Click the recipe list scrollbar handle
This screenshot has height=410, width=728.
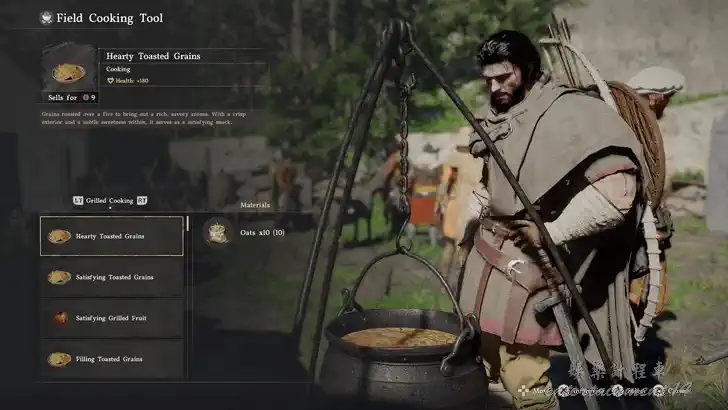tap(188, 223)
